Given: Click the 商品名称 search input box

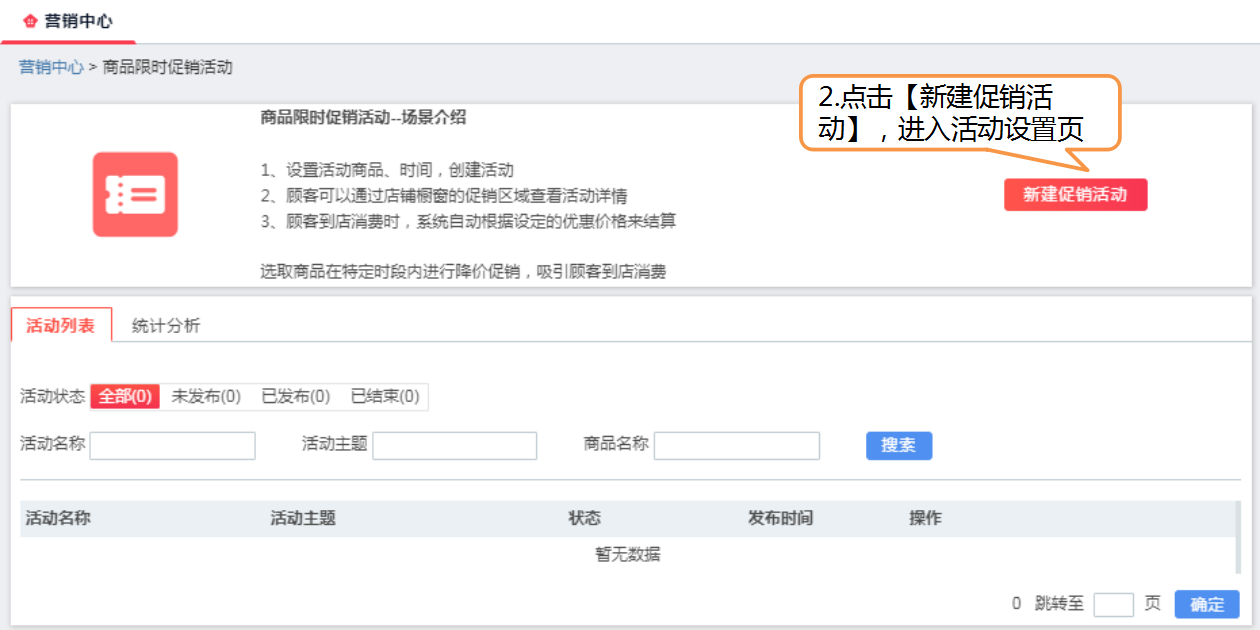Looking at the screenshot, I should (x=737, y=445).
